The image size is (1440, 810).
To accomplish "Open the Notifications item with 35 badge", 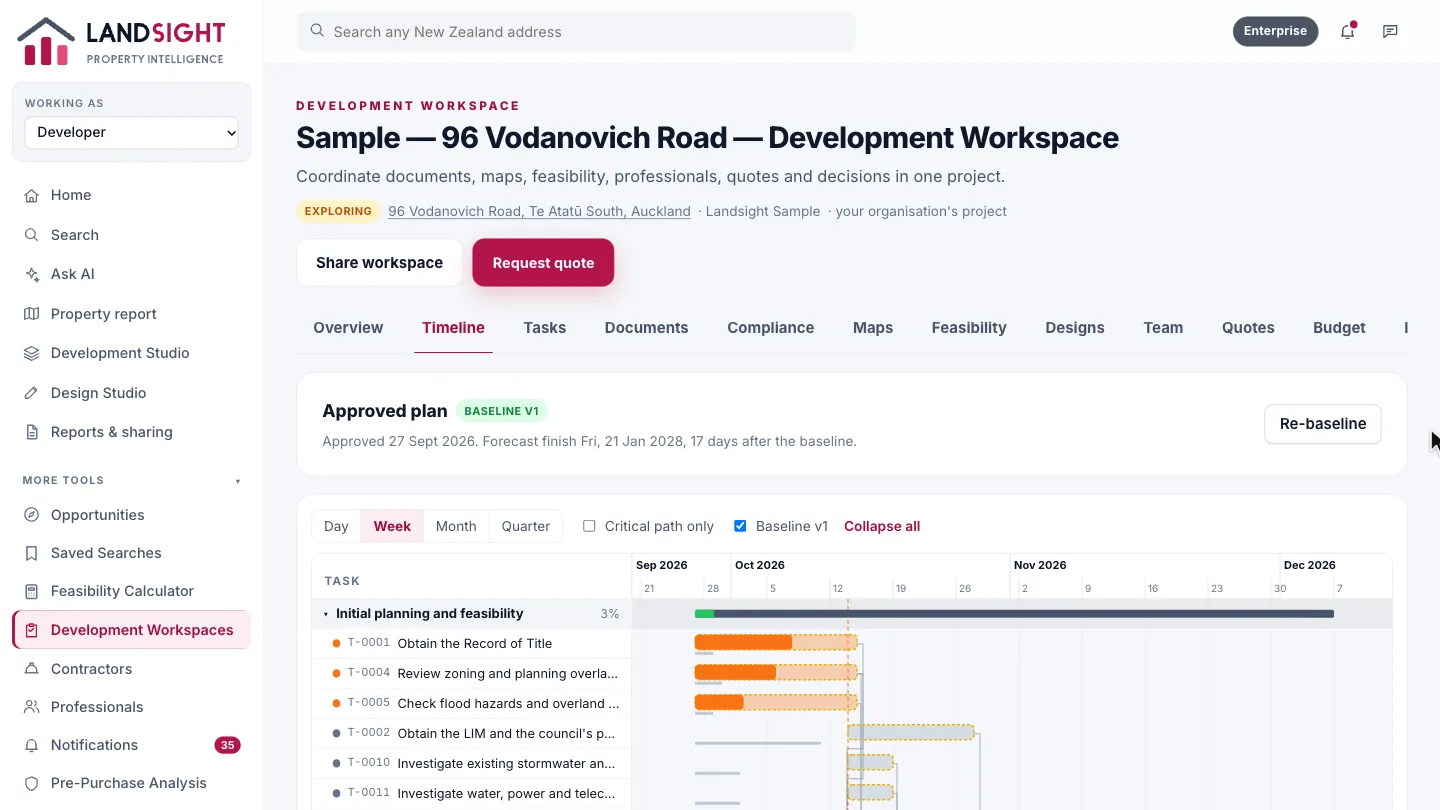I will click(x=132, y=745).
